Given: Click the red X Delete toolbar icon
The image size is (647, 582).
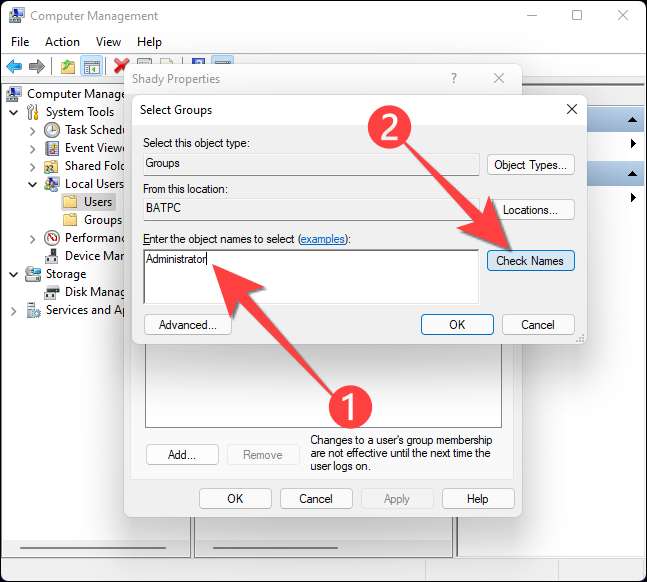Looking at the screenshot, I should [x=121, y=66].
